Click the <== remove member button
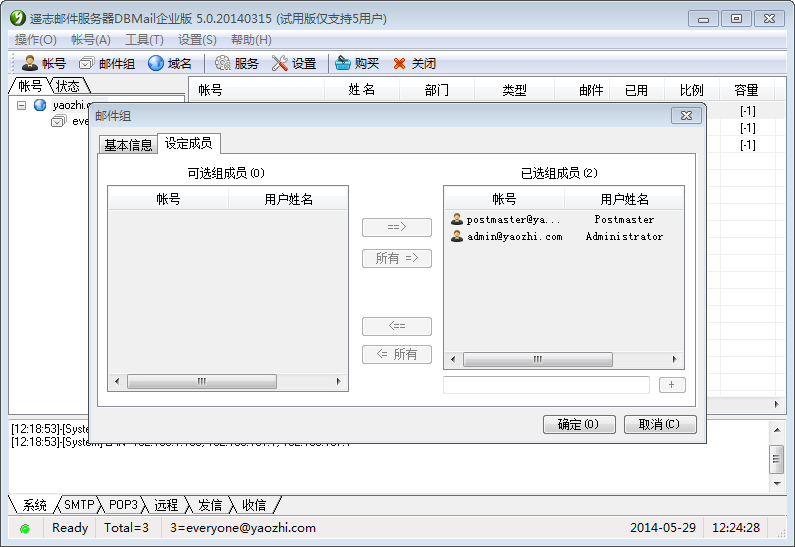The height and width of the screenshot is (547, 795). pos(397,326)
